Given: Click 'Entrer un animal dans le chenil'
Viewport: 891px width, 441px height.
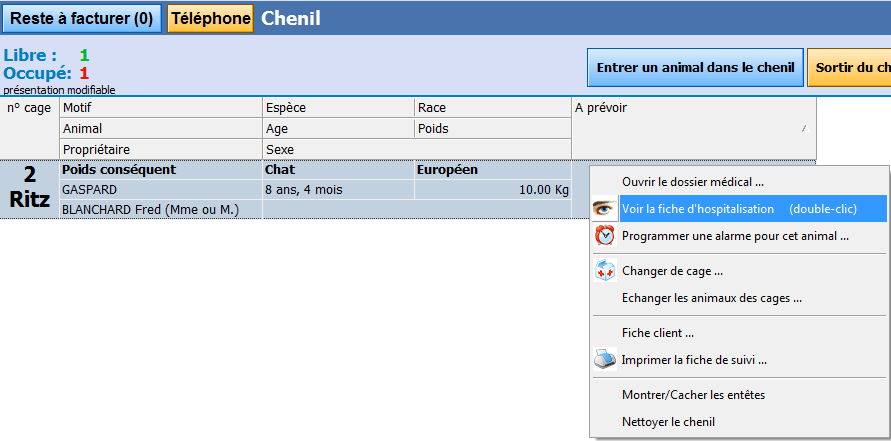Looking at the screenshot, I should pyautogui.click(x=695, y=68).
